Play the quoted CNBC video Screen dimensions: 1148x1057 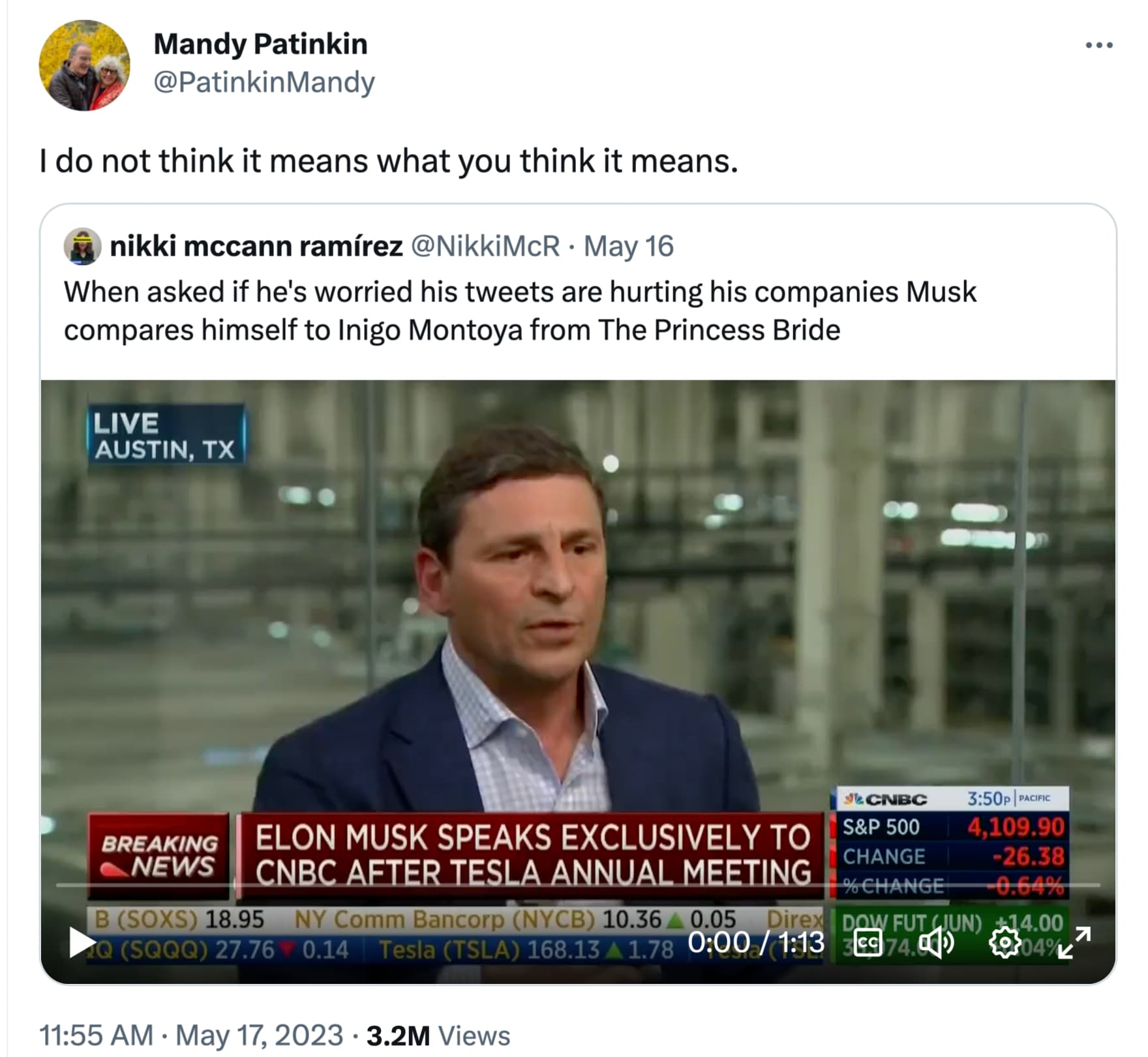82,943
